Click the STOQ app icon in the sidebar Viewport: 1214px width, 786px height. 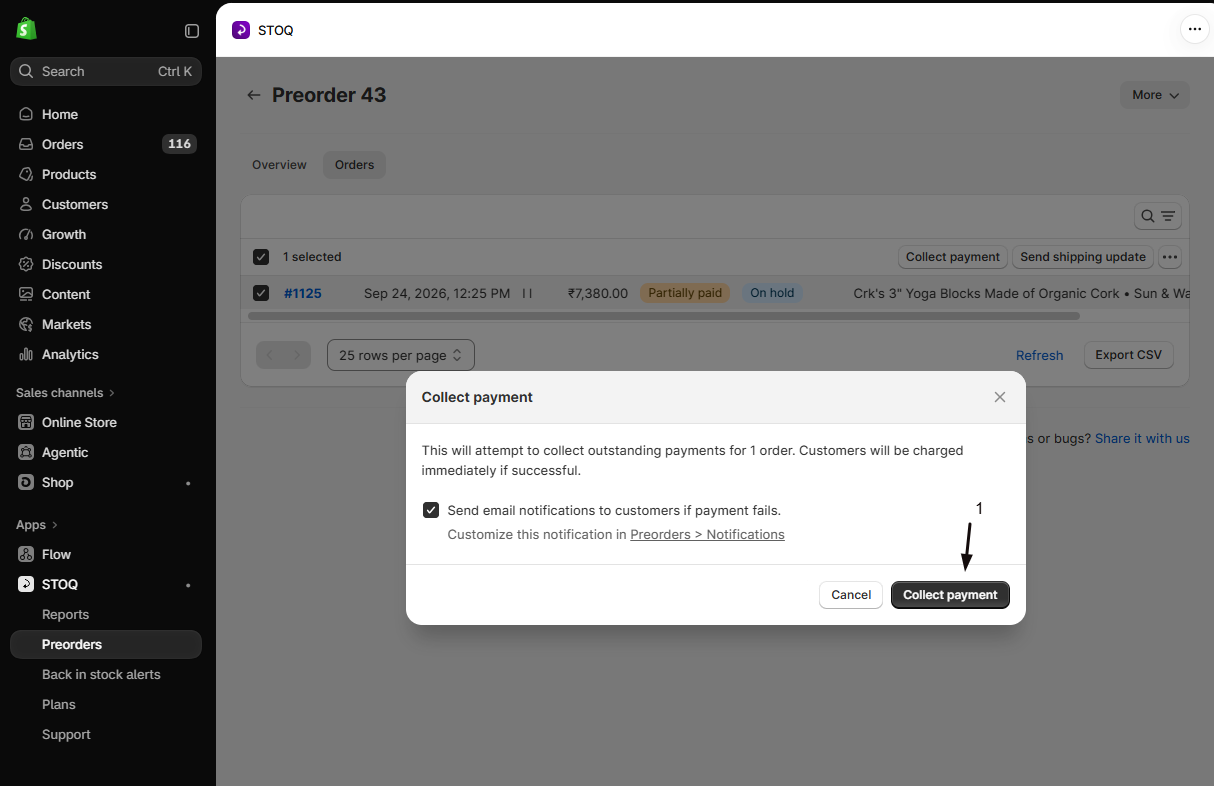coord(26,584)
